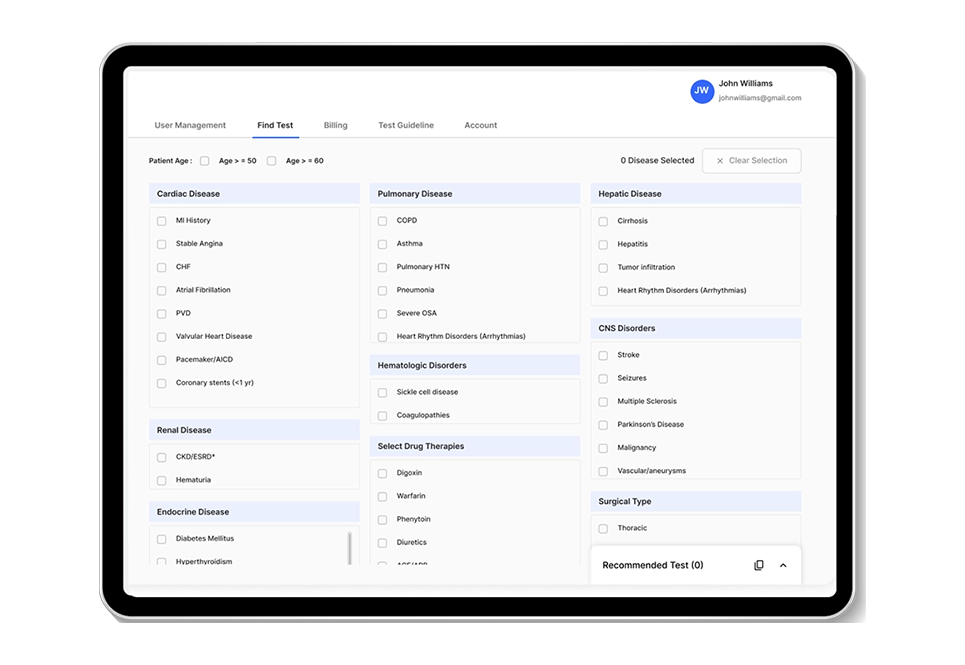Screen dimensions: 965x665
Task: Open the User Management tab
Action: tap(190, 126)
